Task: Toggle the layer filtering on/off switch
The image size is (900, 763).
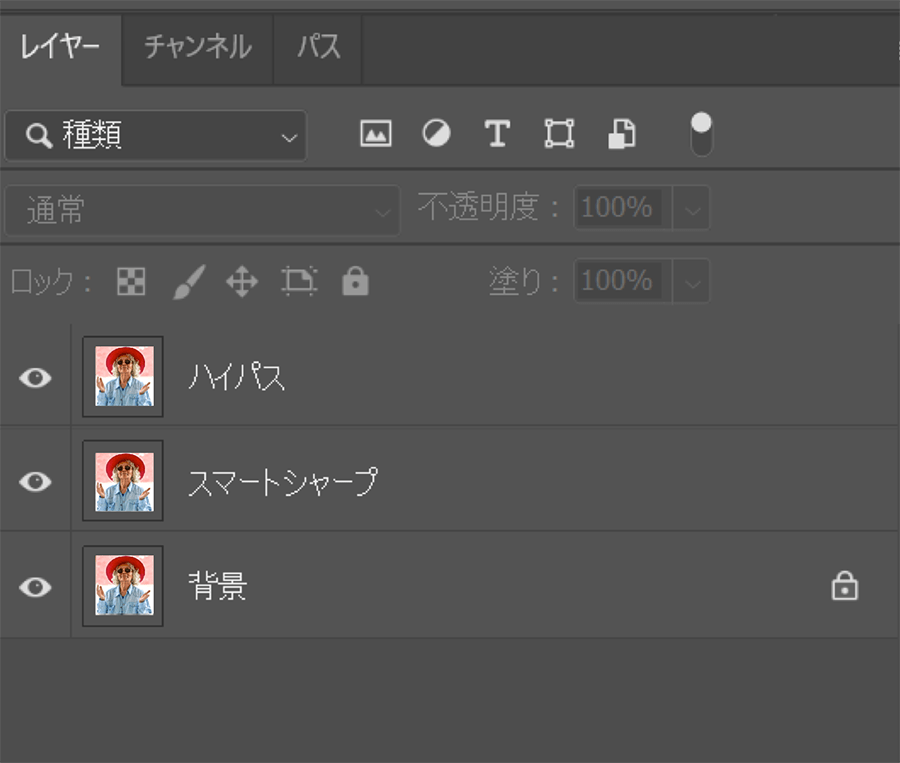Action: point(701,134)
